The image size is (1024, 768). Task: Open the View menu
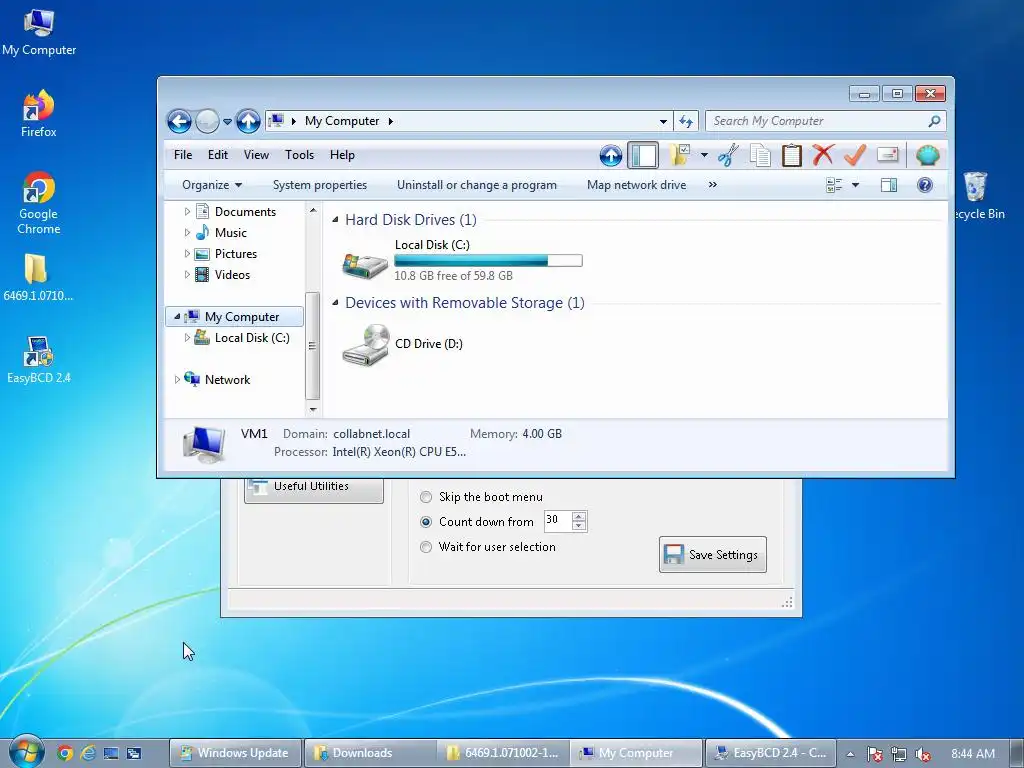point(256,155)
